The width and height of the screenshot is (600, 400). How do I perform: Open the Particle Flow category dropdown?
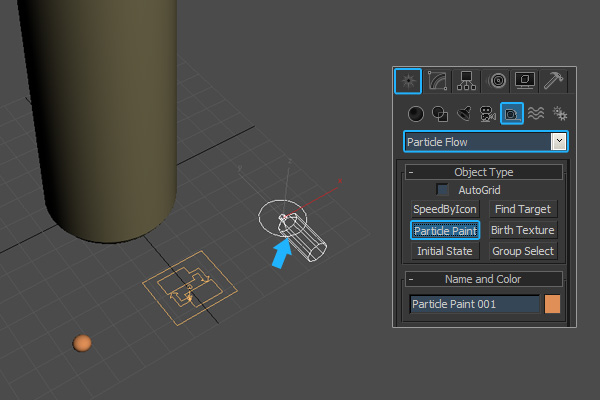click(x=559, y=142)
